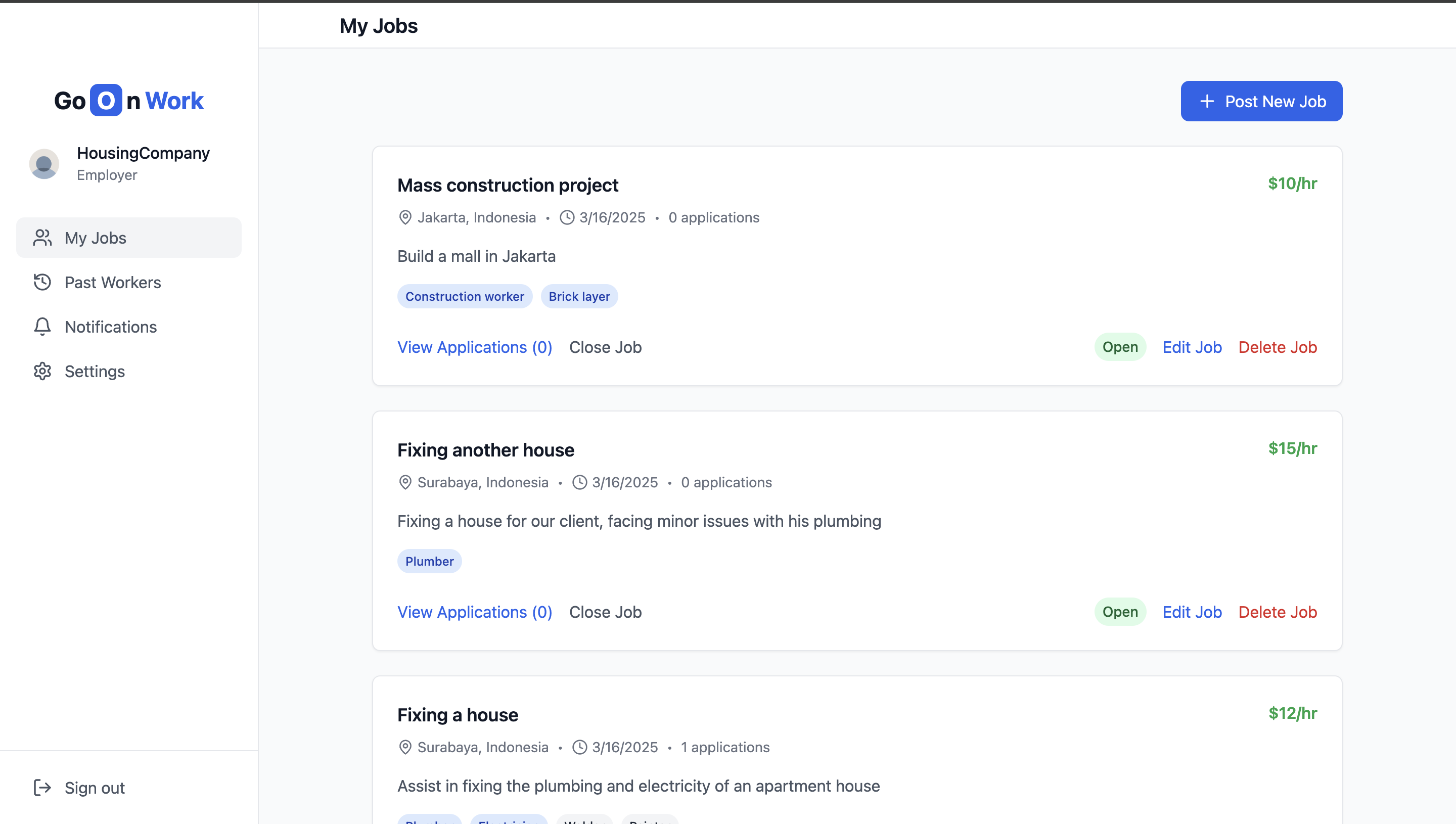1456x824 pixels.
Task: Open the Fixing a house job title
Action: tap(457, 715)
